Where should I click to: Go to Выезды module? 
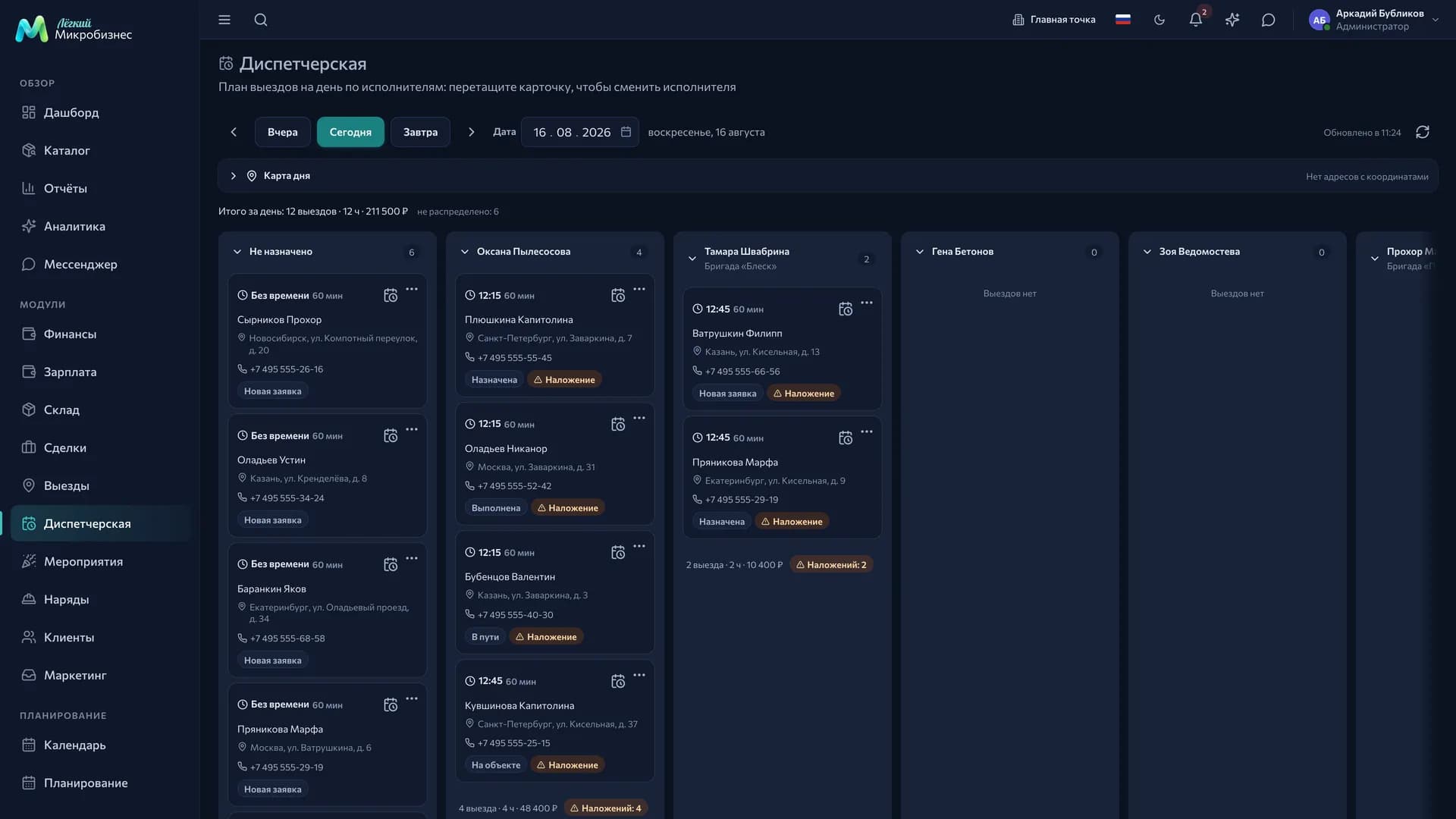[x=100, y=485]
